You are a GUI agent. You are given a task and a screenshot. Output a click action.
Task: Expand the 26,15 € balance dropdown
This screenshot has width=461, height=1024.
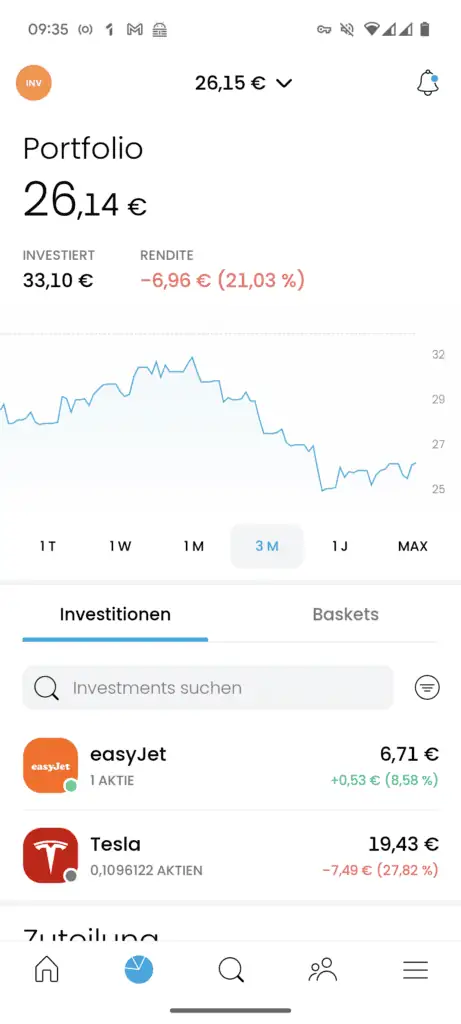point(244,84)
